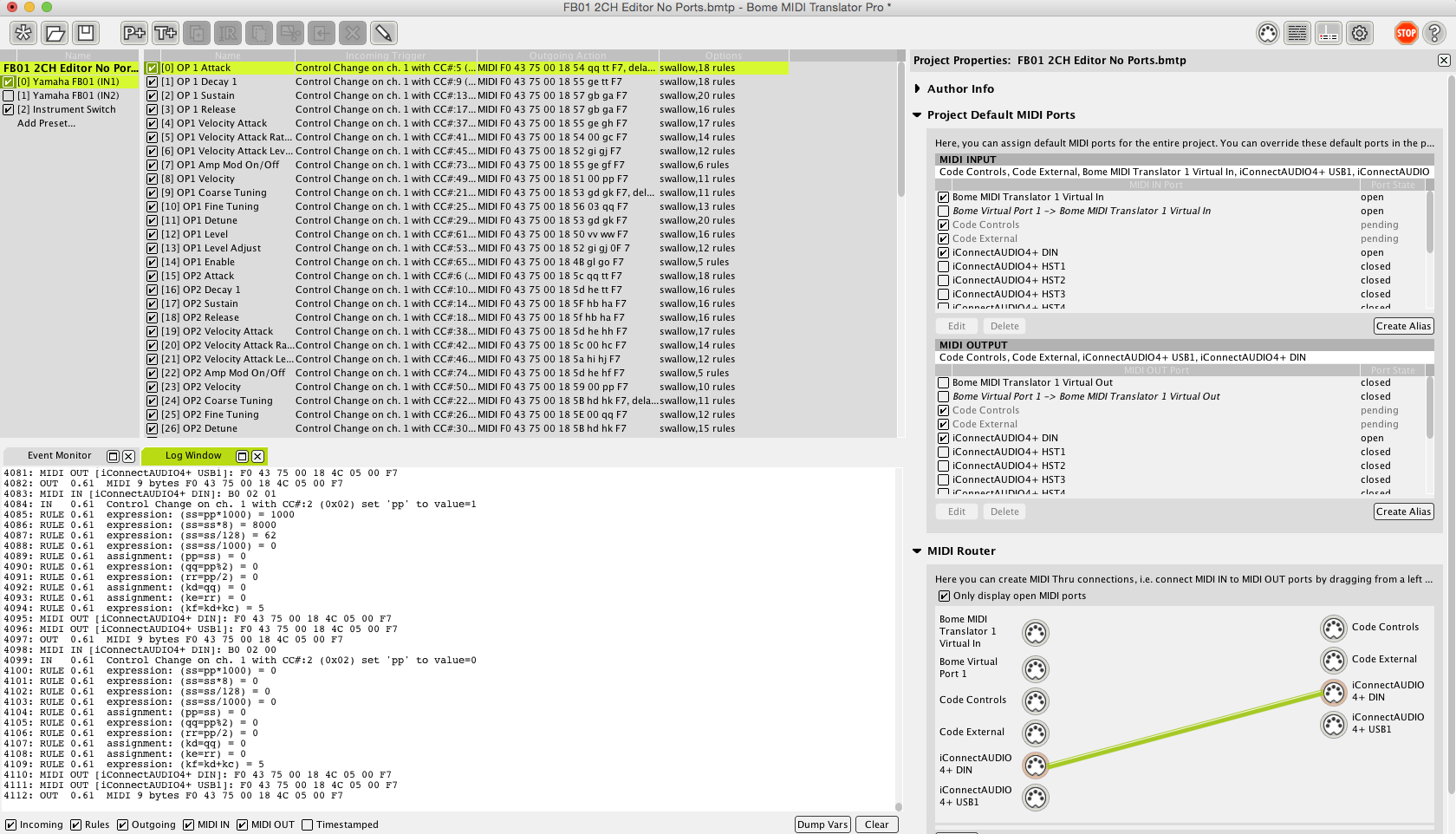Collapse Project Default MIDI Ports section

point(918,115)
